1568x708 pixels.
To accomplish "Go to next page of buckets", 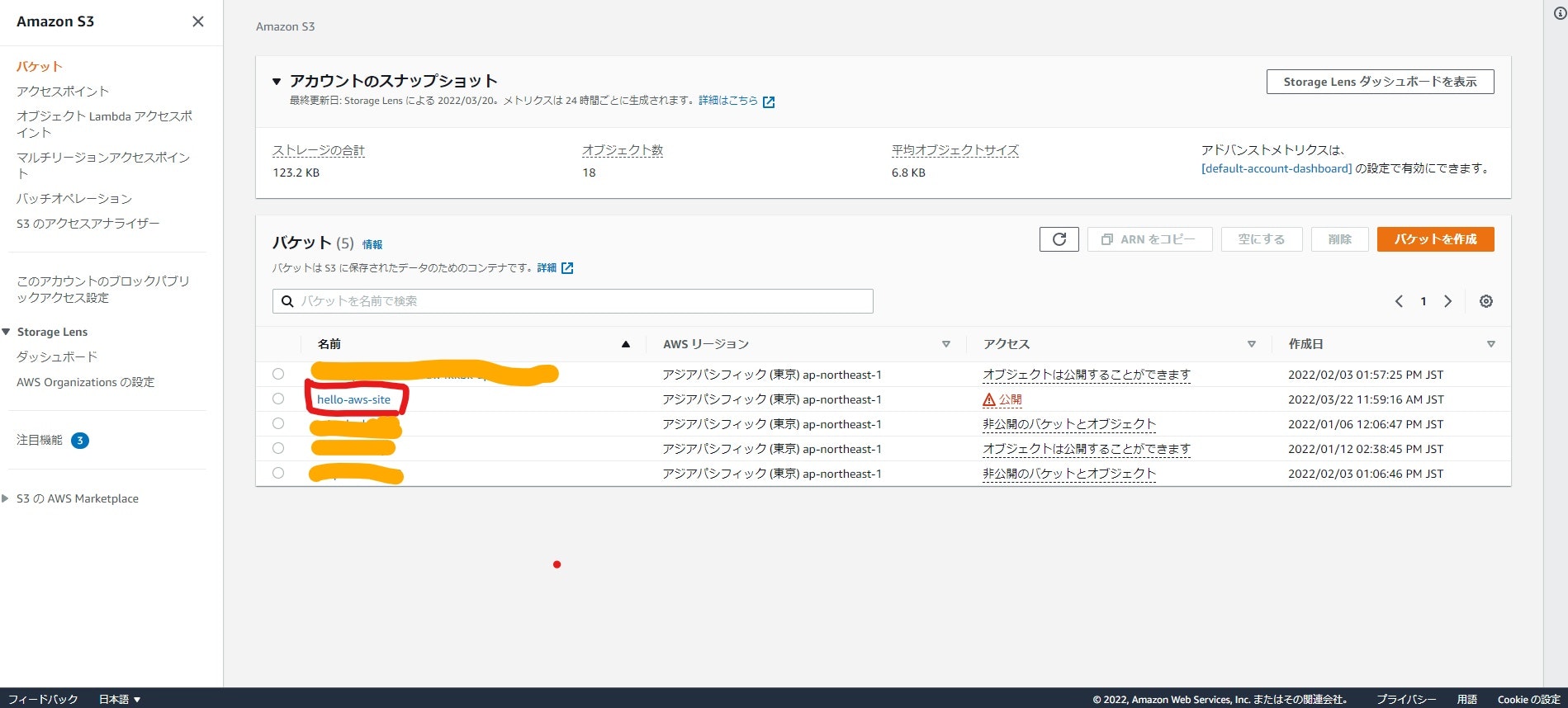I will coord(1447,301).
